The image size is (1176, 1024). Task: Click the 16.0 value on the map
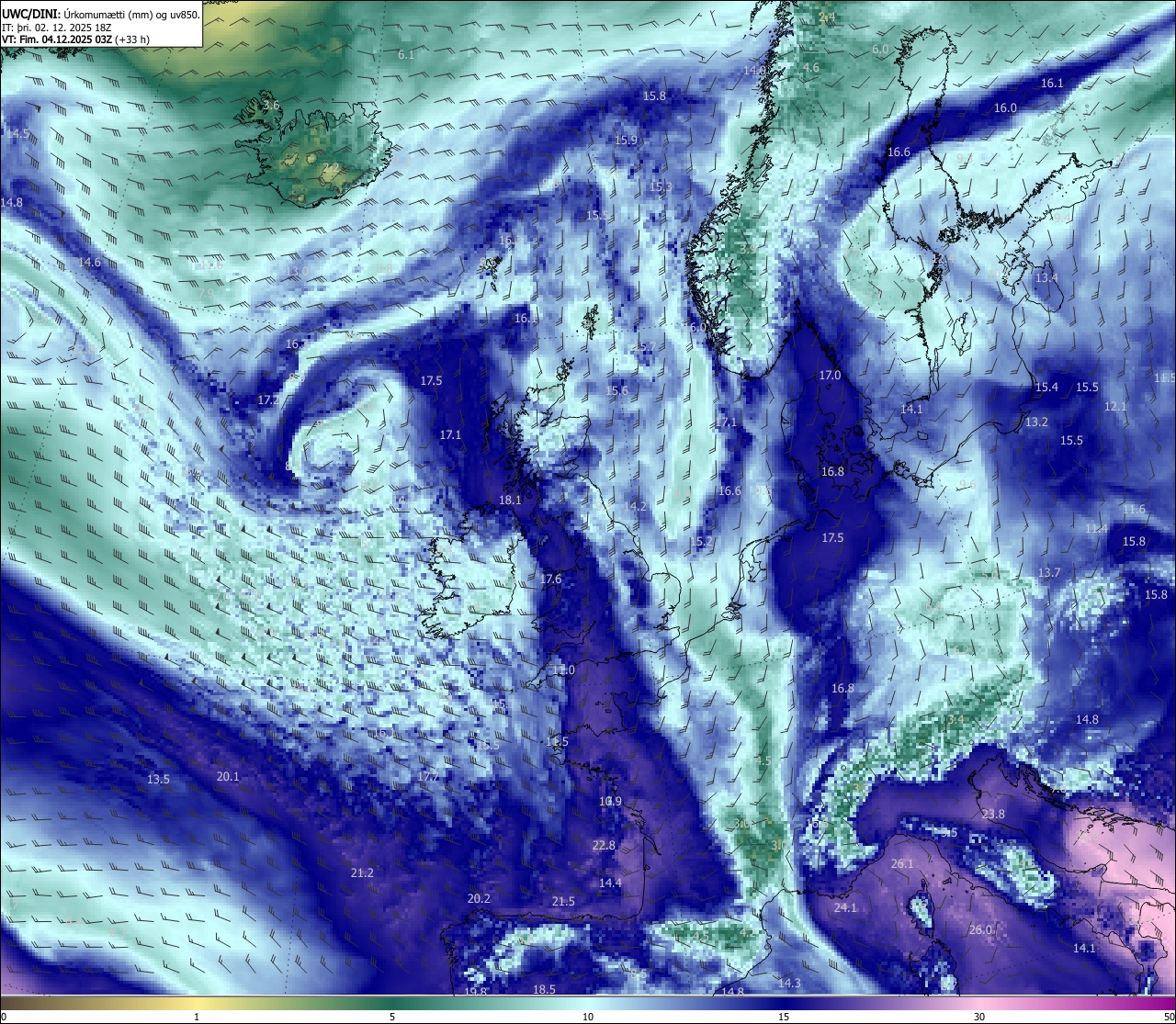click(x=1006, y=108)
